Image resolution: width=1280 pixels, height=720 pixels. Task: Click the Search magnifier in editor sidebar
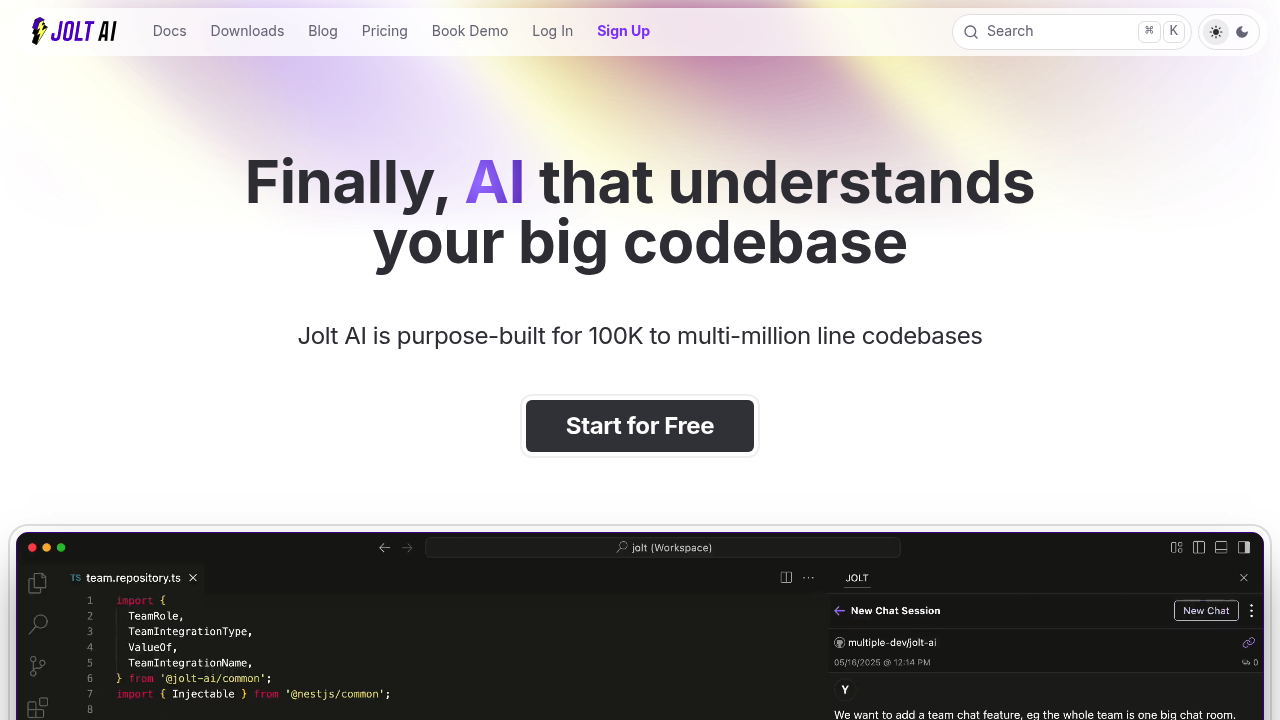point(38,625)
